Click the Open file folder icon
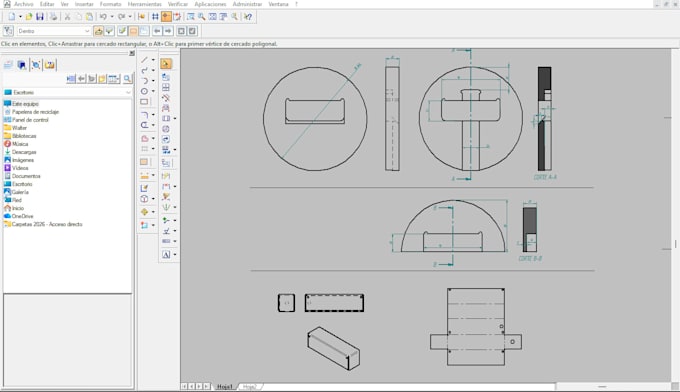The width and height of the screenshot is (680, 392). 29,16
